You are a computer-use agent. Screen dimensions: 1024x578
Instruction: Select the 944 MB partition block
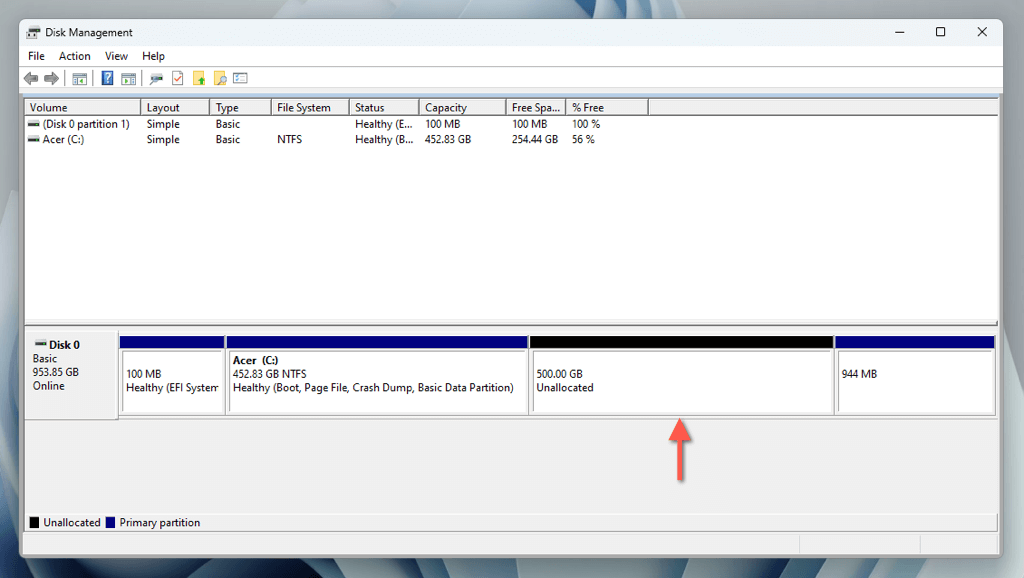[x=915, y=376]
